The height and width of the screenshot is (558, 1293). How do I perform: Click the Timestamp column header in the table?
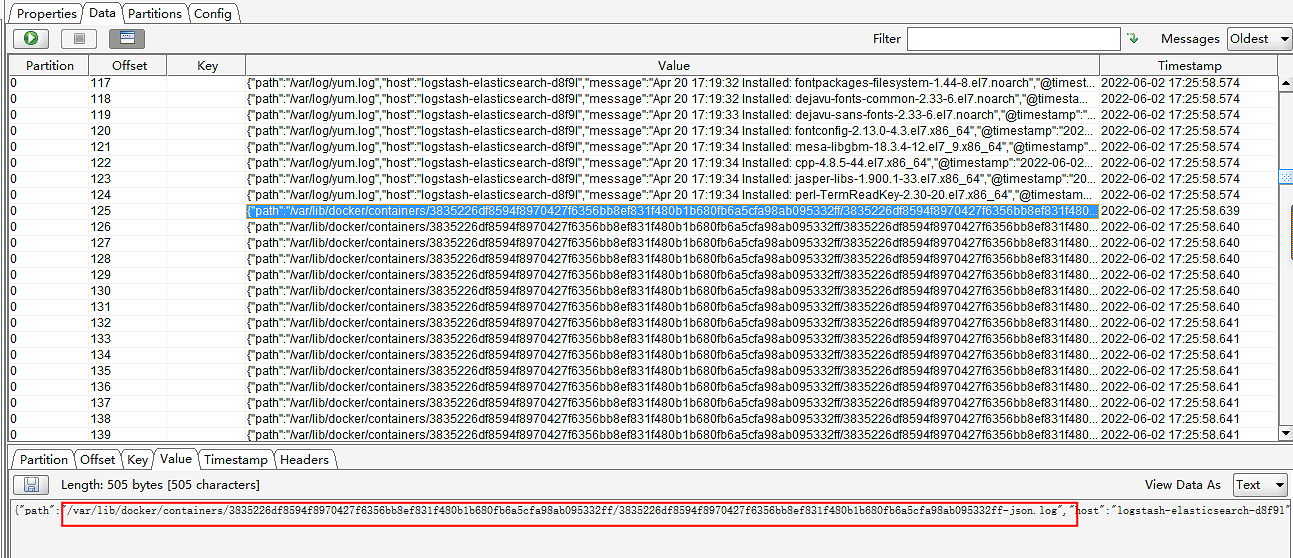pyautogui.click(x=1189, y=65)
